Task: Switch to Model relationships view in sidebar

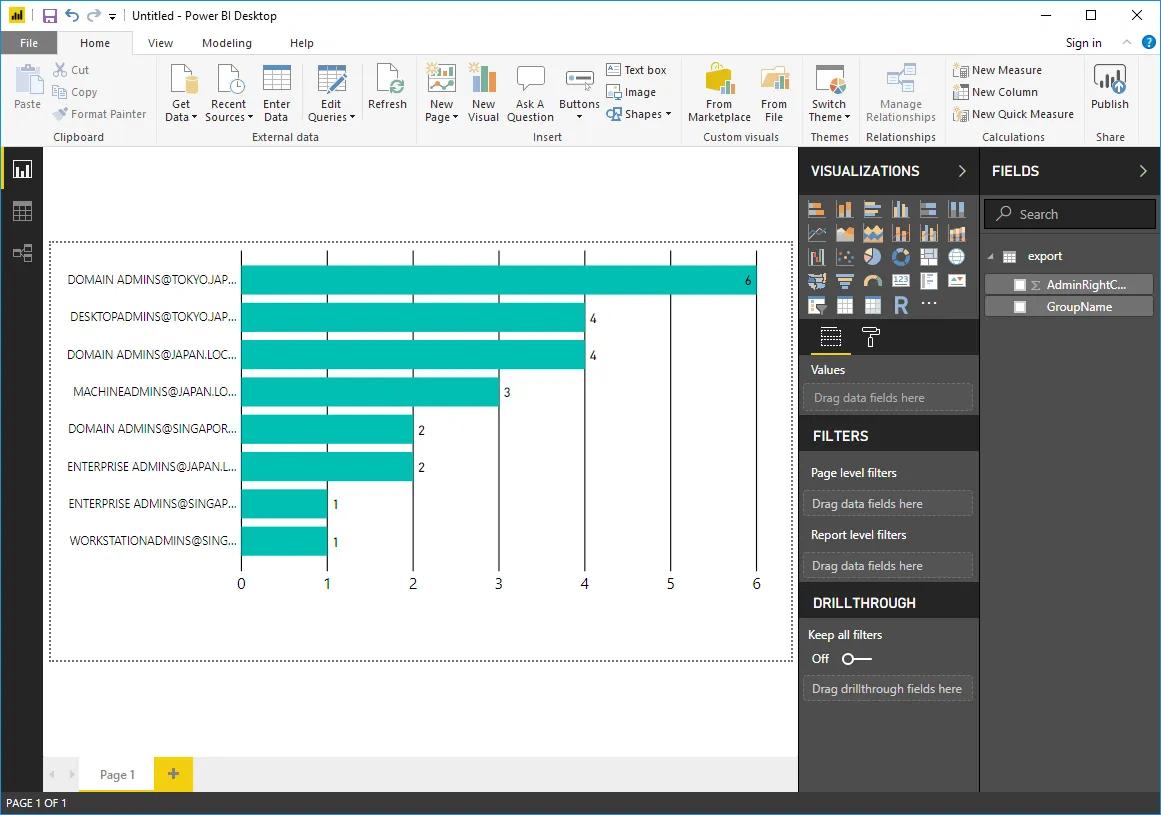Action: (22, 253)
